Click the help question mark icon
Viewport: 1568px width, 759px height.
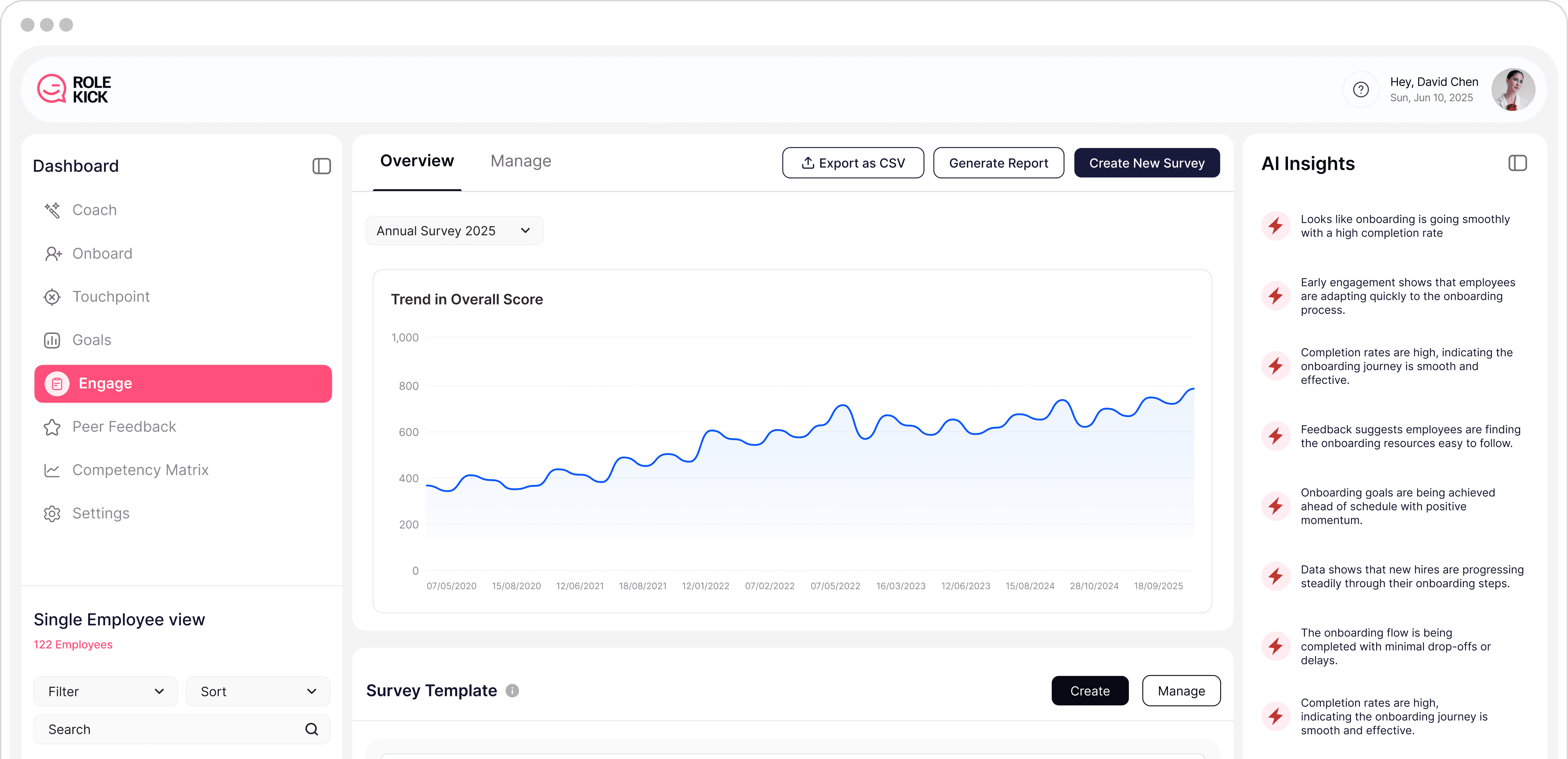click(1360, 90)
